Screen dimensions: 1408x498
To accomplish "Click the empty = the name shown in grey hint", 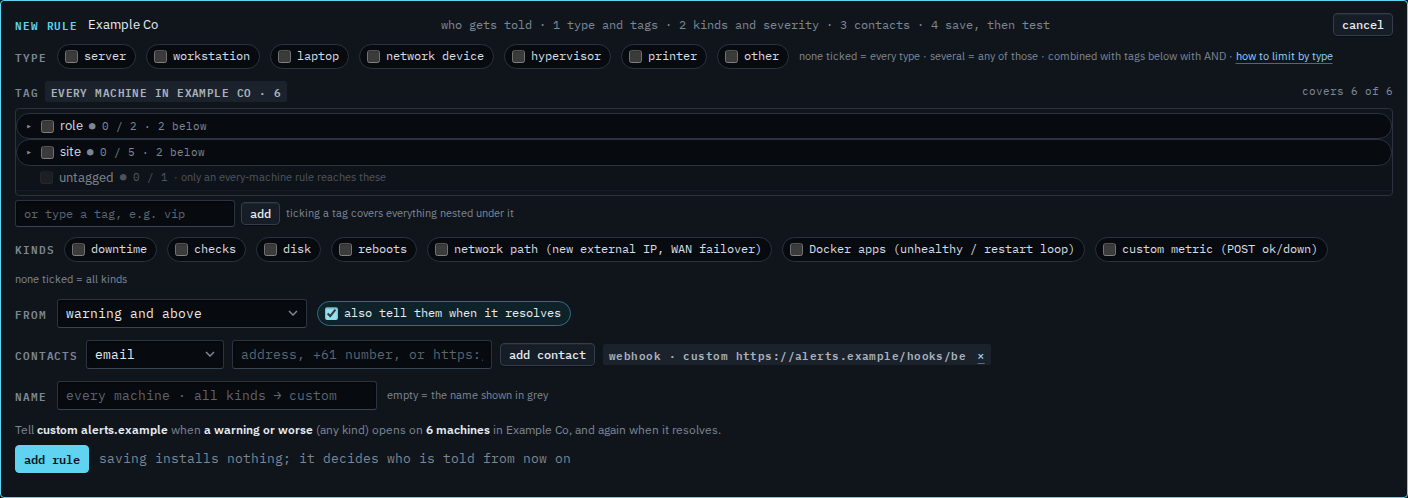I will click(467, 395).
